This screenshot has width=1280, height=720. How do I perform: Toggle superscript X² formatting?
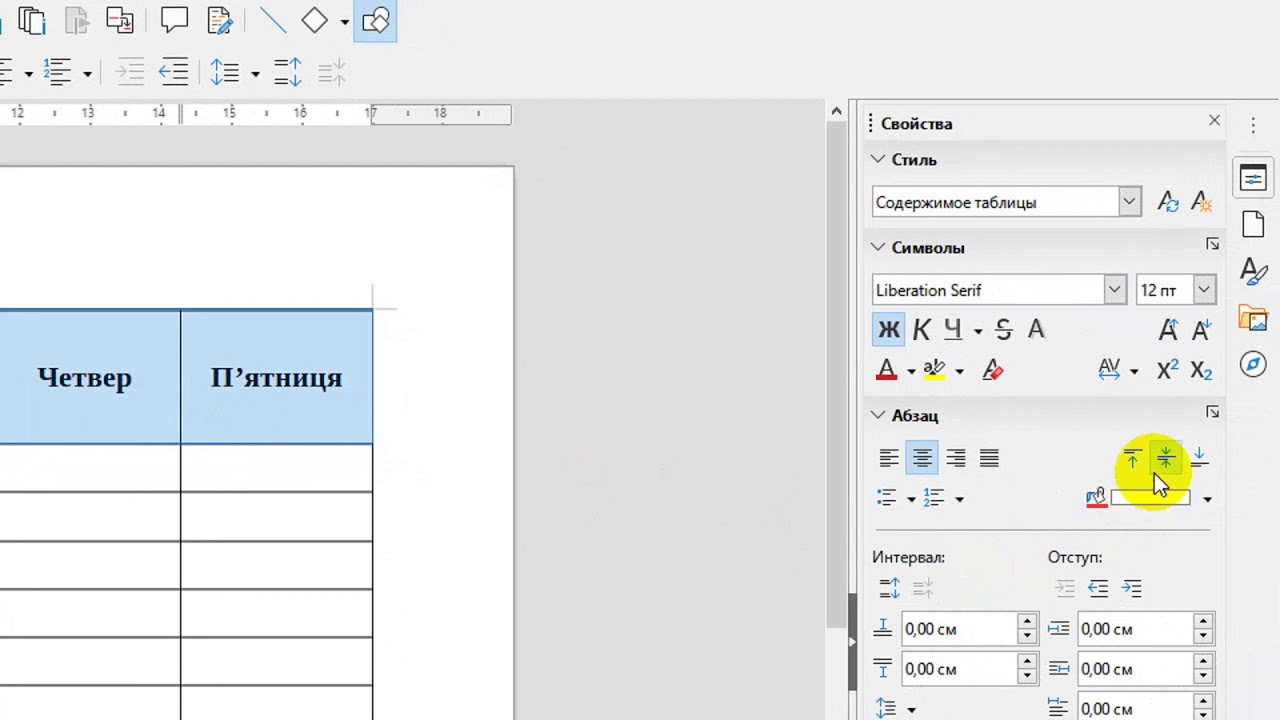coord(1167,370)
